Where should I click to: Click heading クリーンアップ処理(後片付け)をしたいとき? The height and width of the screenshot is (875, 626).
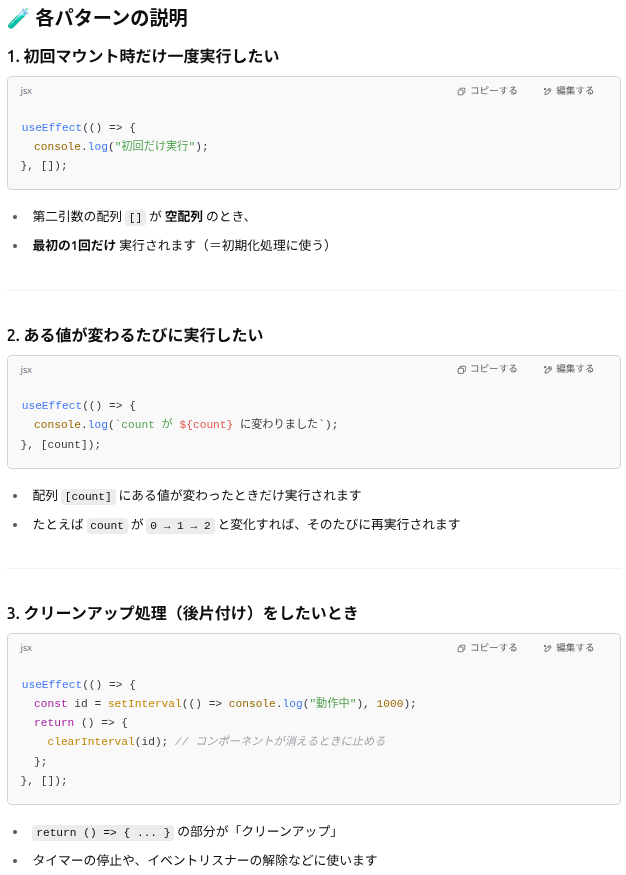[182, 613]
